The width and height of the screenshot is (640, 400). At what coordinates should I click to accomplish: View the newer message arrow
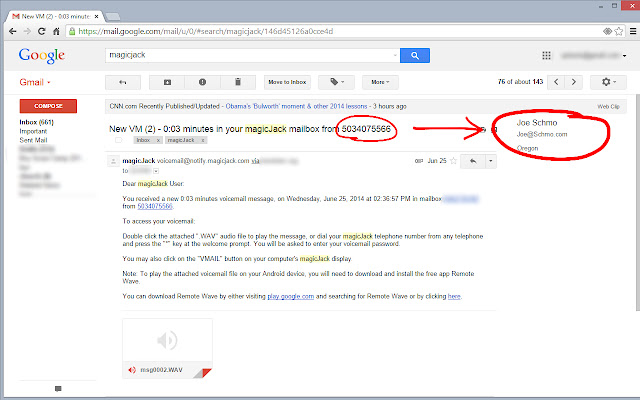click(x=556, y=82)
